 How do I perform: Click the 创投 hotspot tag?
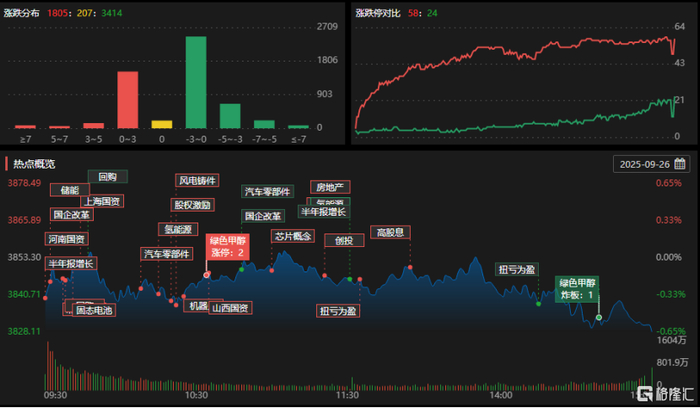pyautogui.click(x=344, y=240)
